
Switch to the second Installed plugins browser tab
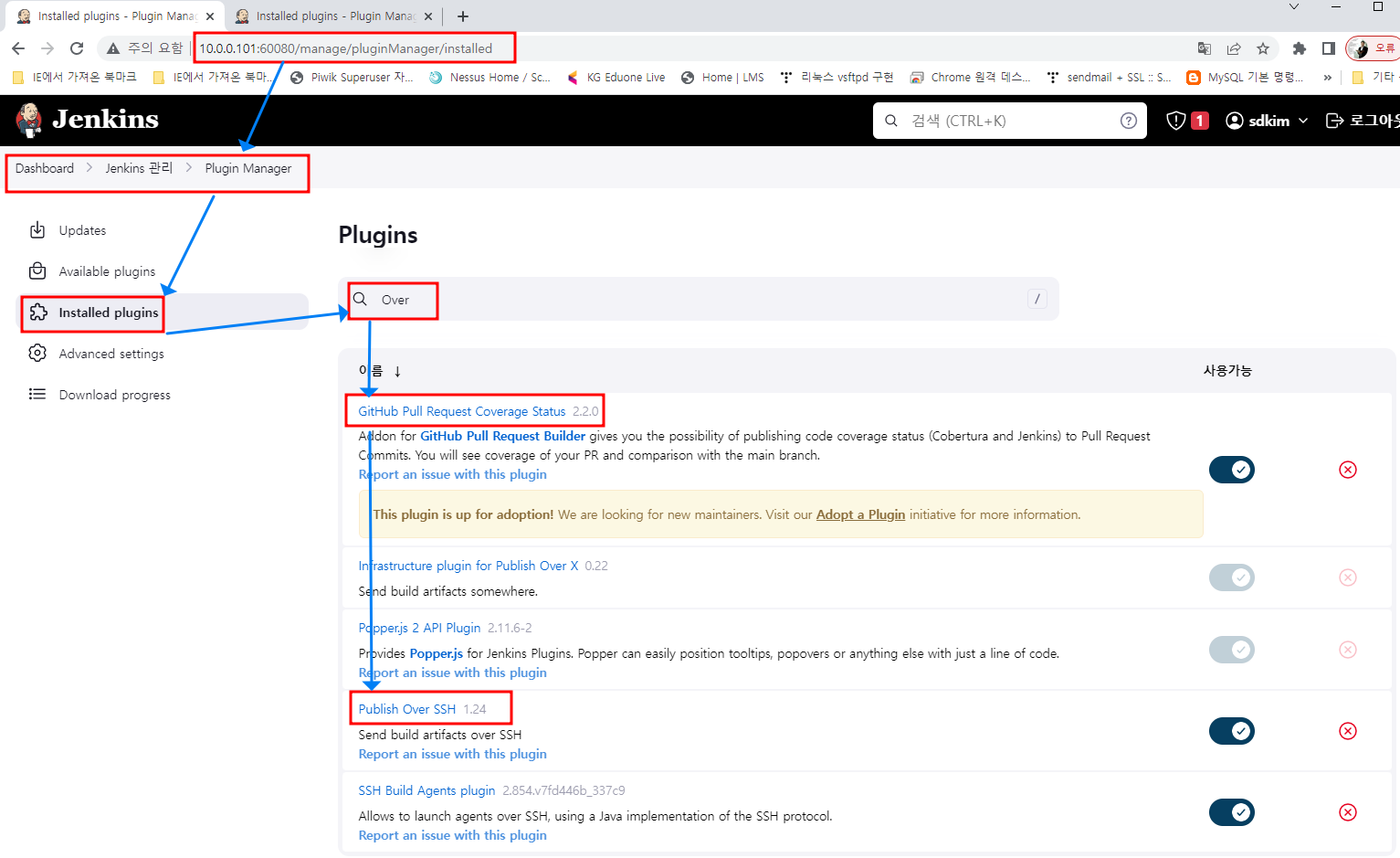pos(333,16)
